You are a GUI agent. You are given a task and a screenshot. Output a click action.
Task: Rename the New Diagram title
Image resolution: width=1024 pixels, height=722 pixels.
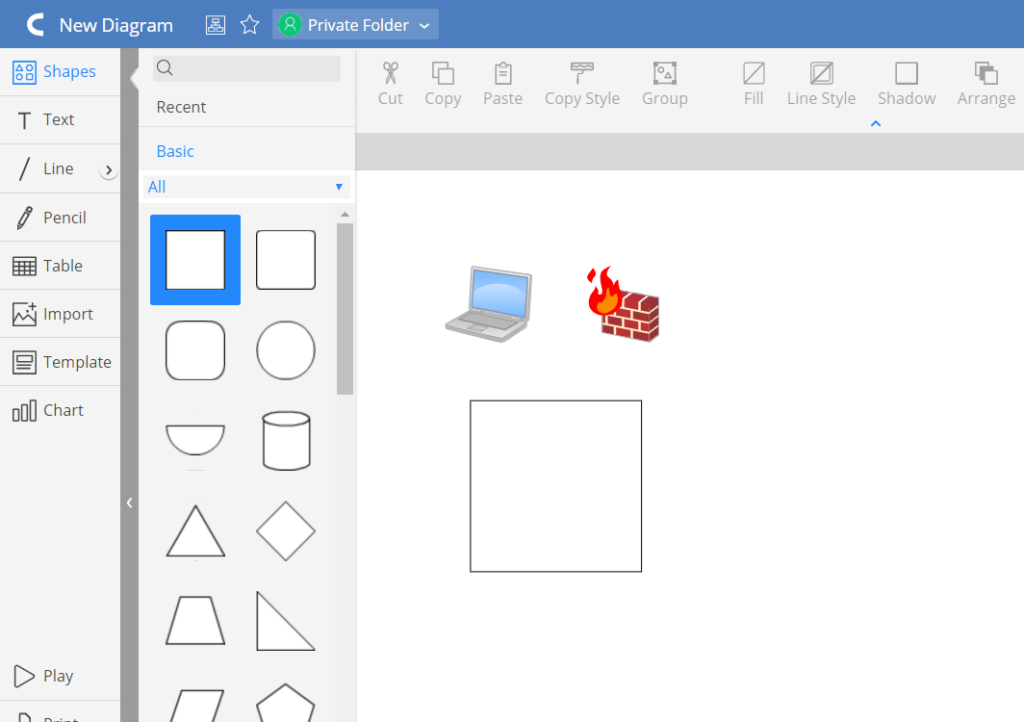click(116, 25)
